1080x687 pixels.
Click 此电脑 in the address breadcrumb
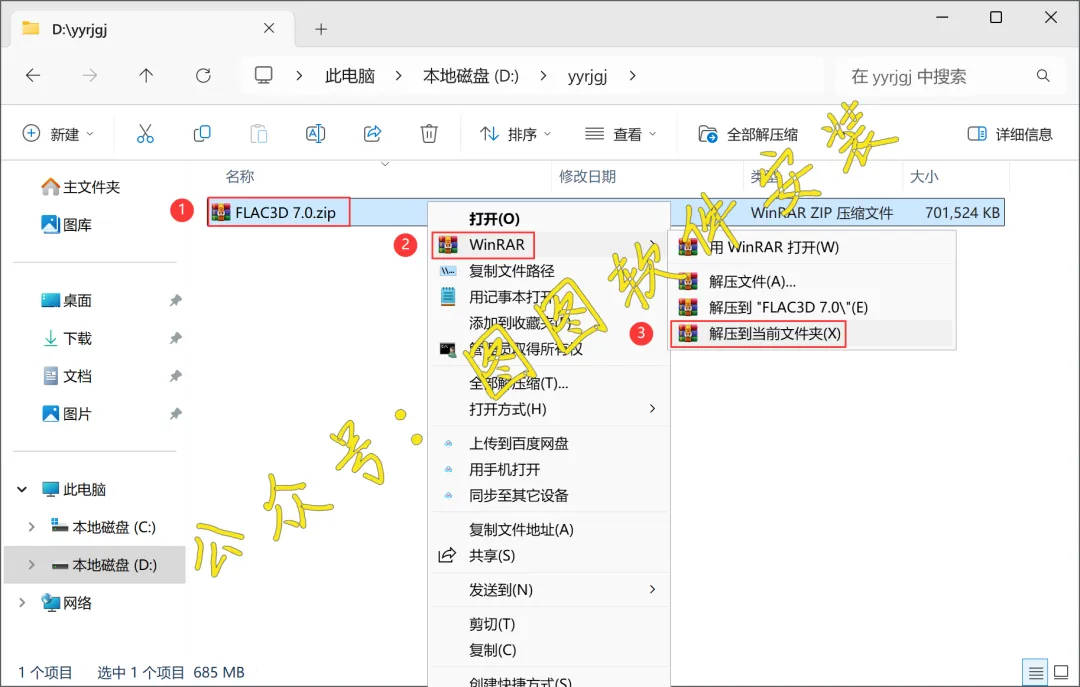350,76
